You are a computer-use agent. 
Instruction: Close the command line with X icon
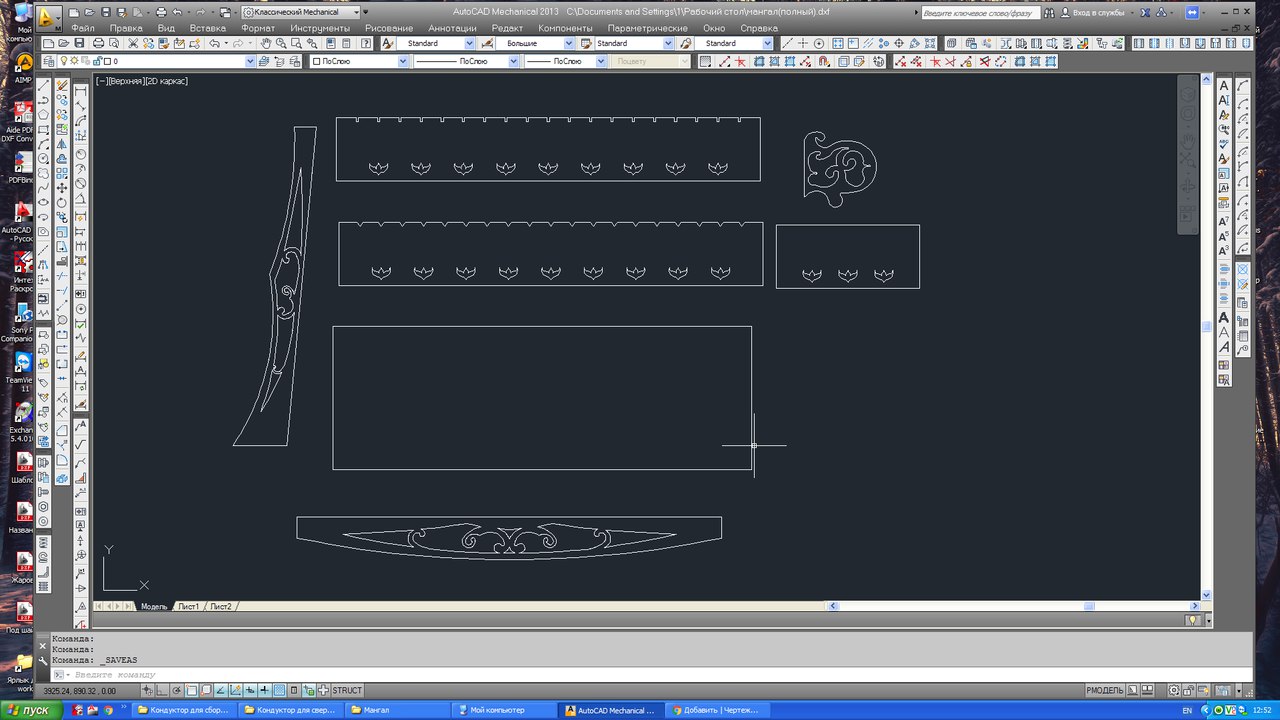[x=43, y=647]
